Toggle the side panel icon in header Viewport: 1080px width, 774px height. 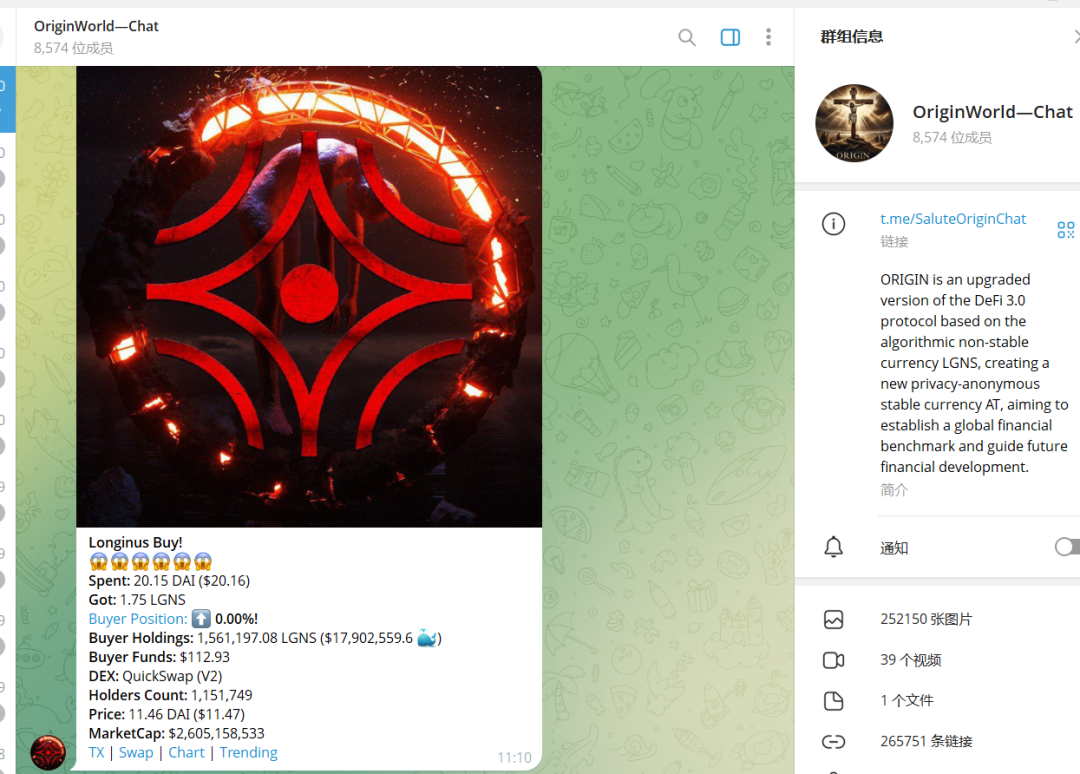pyautogui.click(x=730, y=37)
